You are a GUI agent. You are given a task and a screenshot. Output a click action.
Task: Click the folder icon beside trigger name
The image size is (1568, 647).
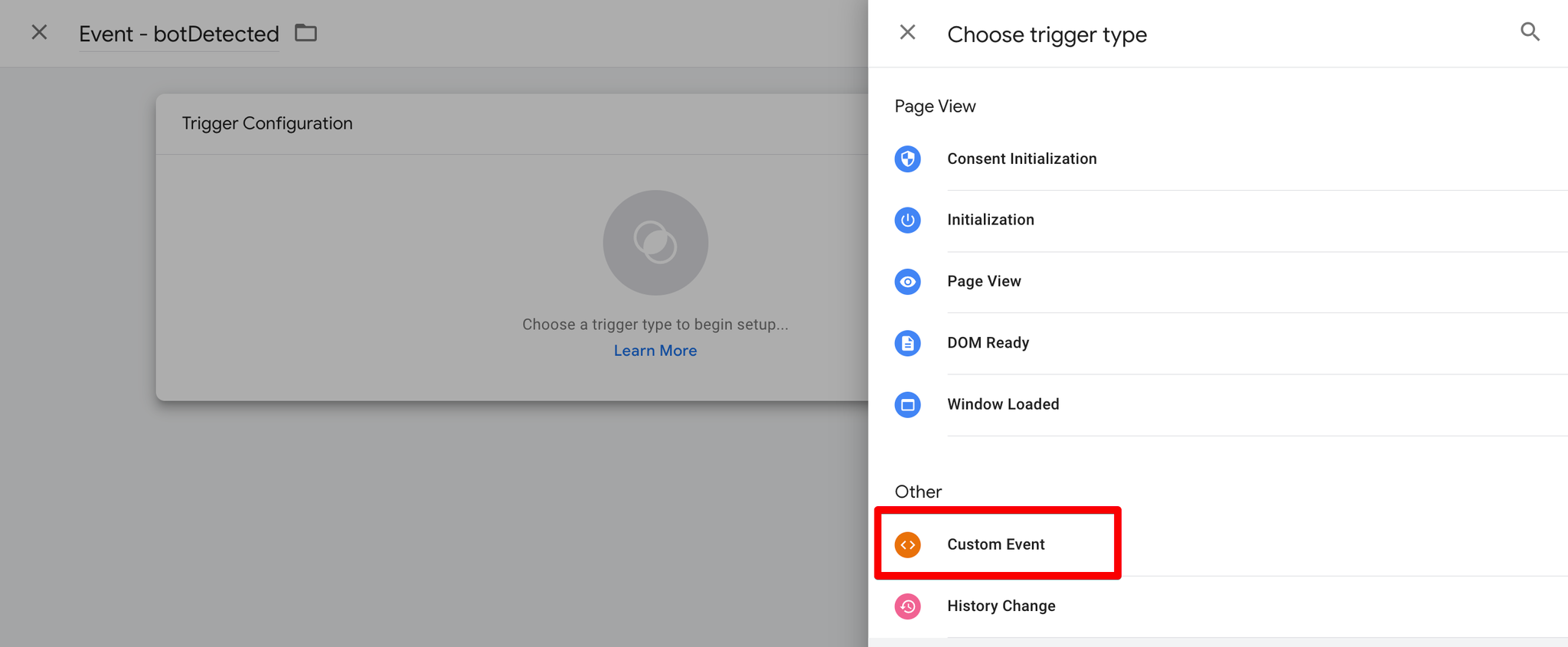pyautogui.click(x=305, y=33)
